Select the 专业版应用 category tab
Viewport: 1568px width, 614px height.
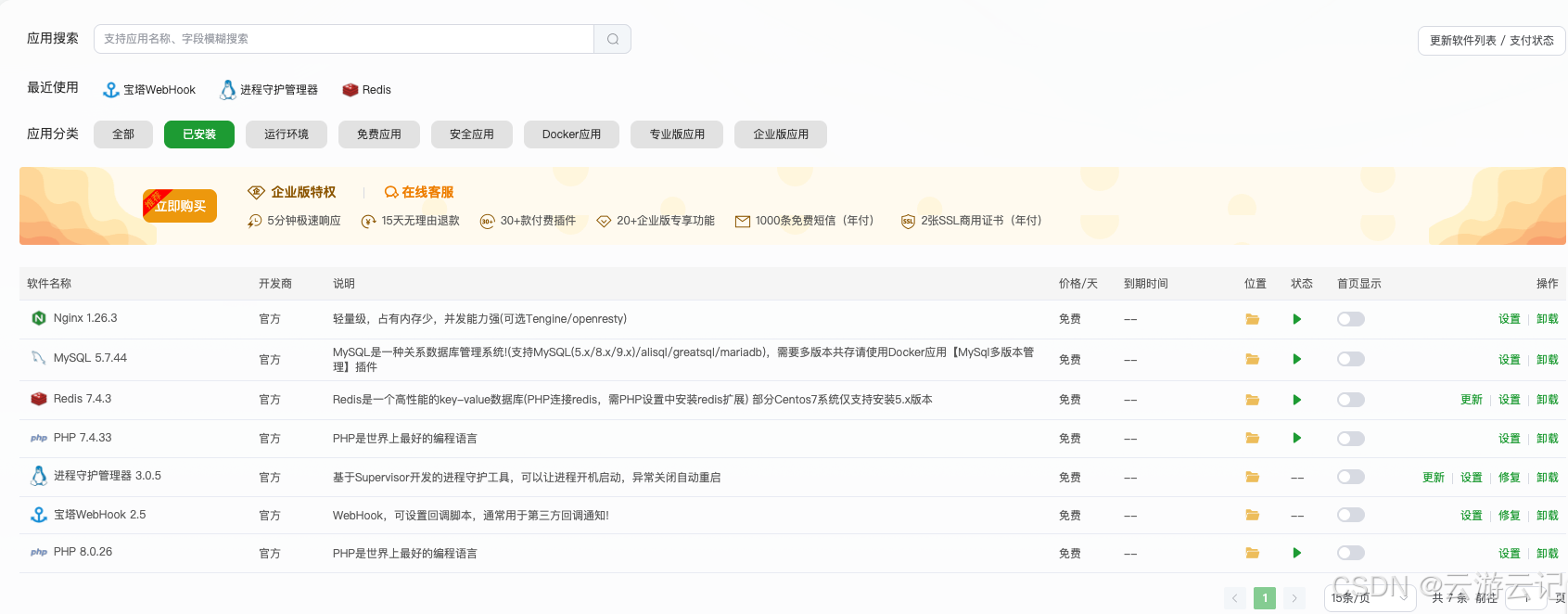(x=677, y=134)
